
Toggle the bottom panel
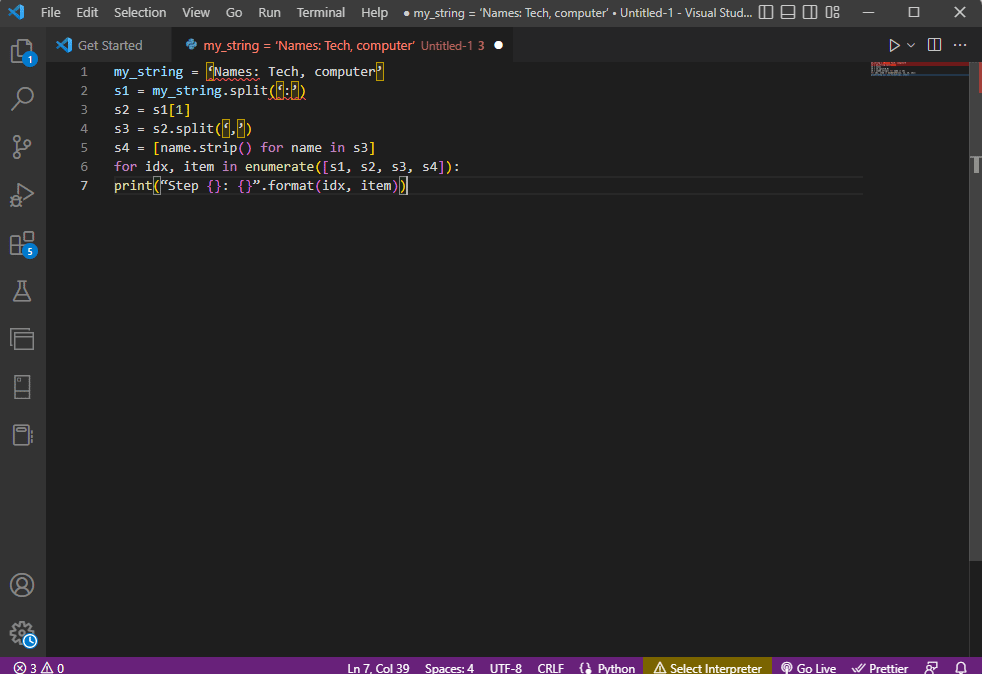pos(788,12)
